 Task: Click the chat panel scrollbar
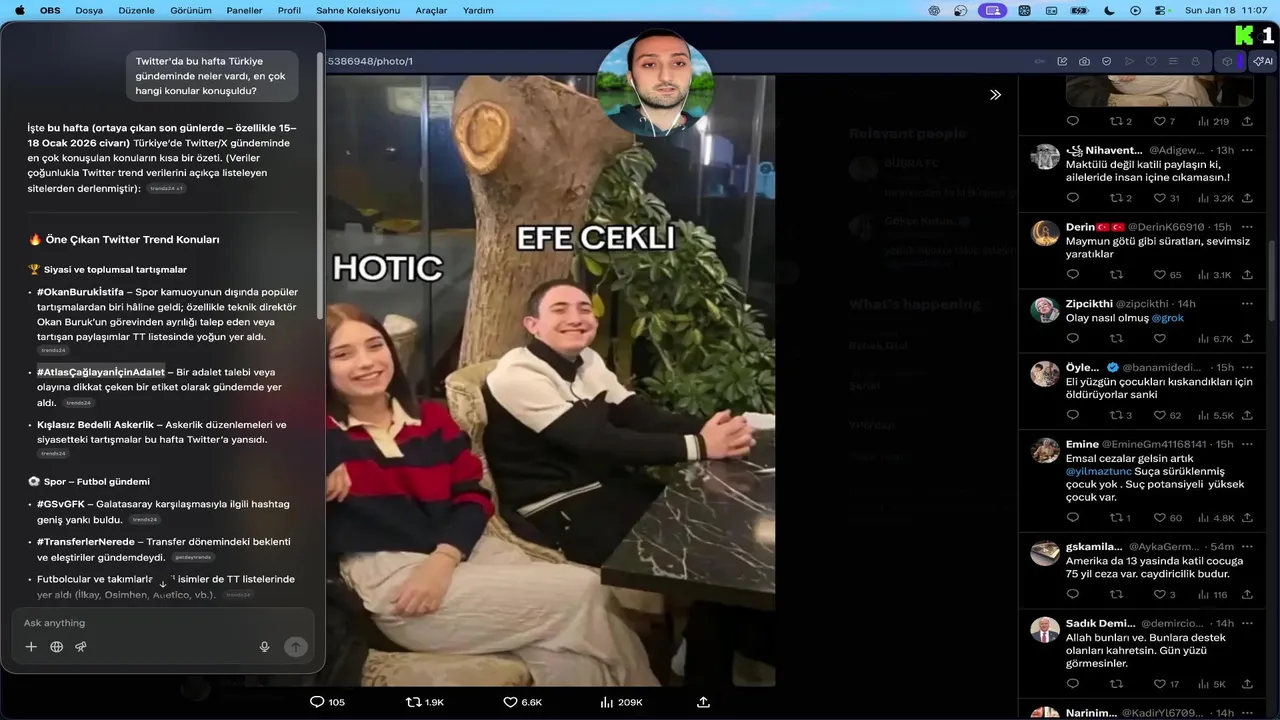(x=320, y=185)
